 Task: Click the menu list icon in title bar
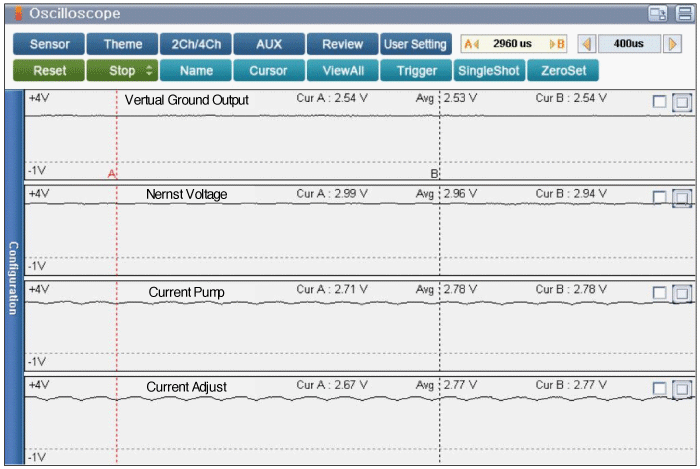pyautogui.click(x=684, y=13)
